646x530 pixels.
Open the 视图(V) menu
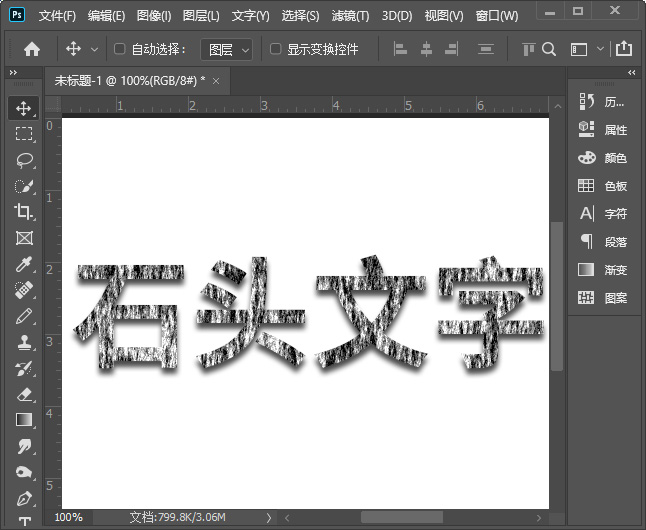click(x=444, y=16)
